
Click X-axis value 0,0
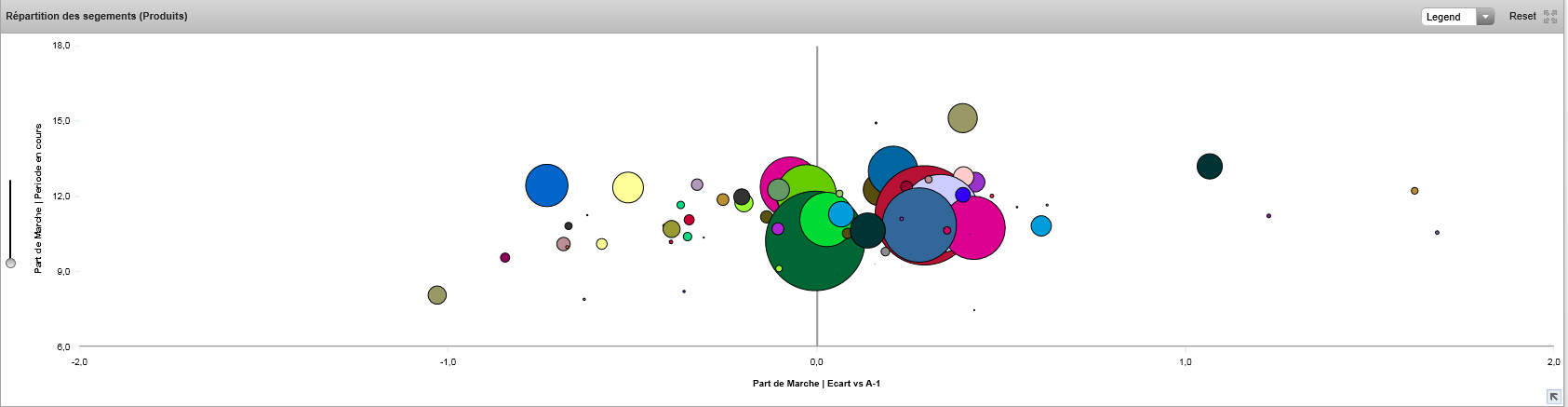tap(816, 362)
